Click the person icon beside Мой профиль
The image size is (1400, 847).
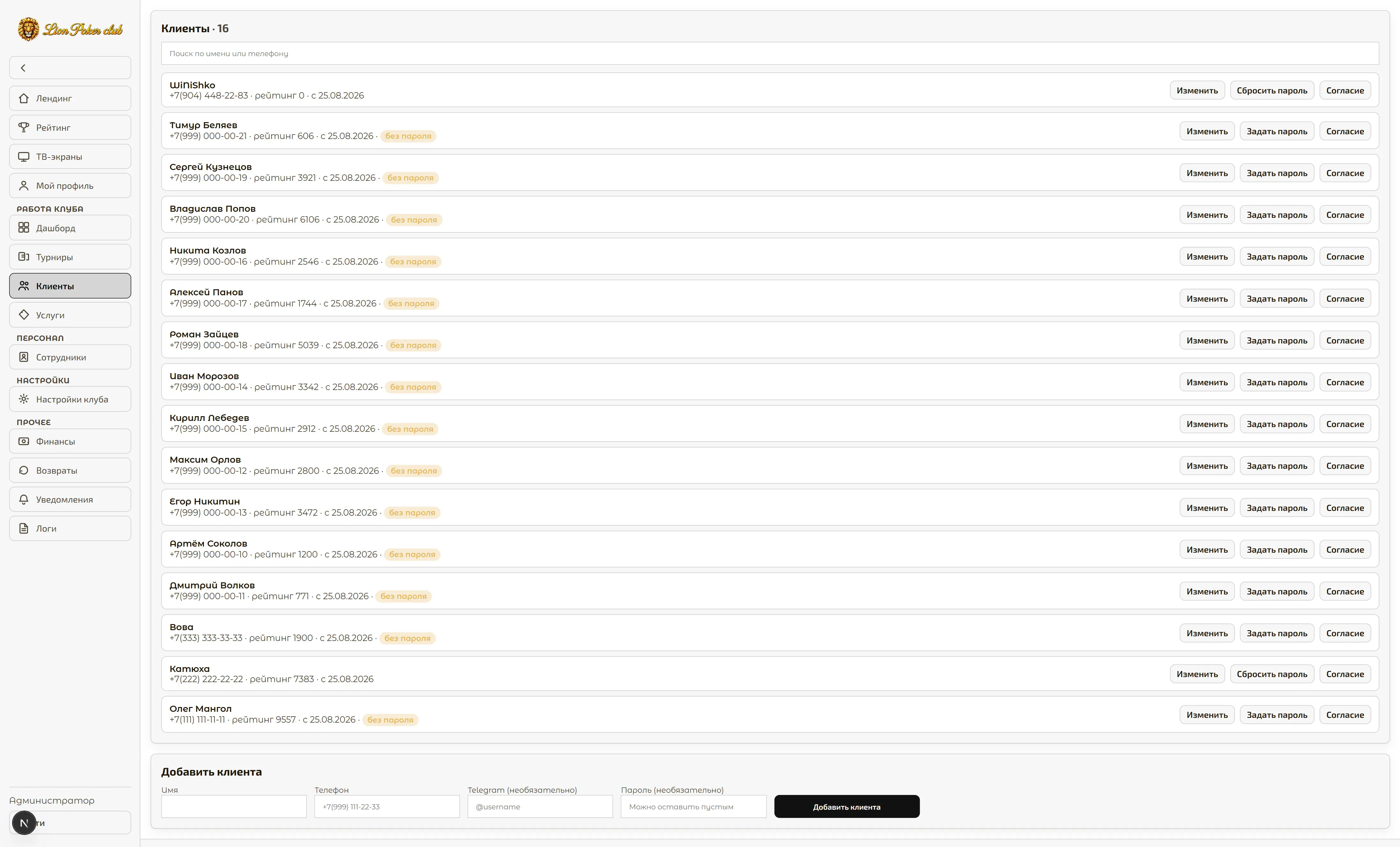(24, 185)
